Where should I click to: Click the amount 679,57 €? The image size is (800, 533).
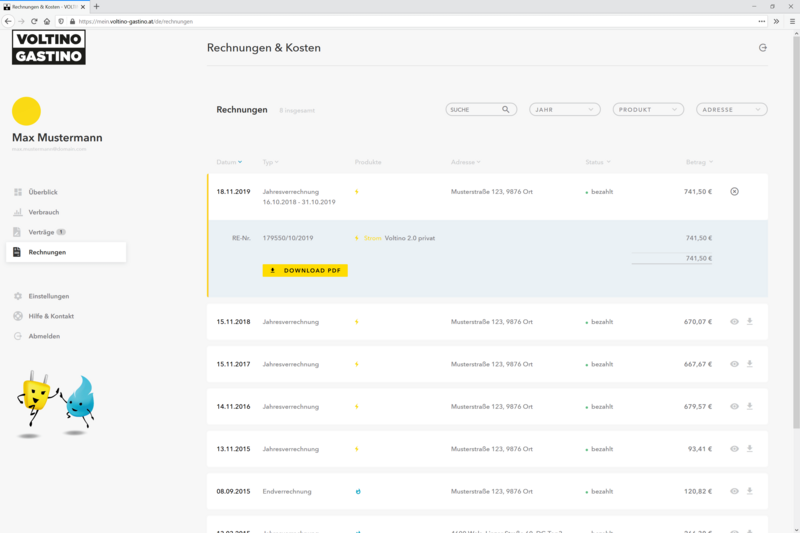(698, 407)
